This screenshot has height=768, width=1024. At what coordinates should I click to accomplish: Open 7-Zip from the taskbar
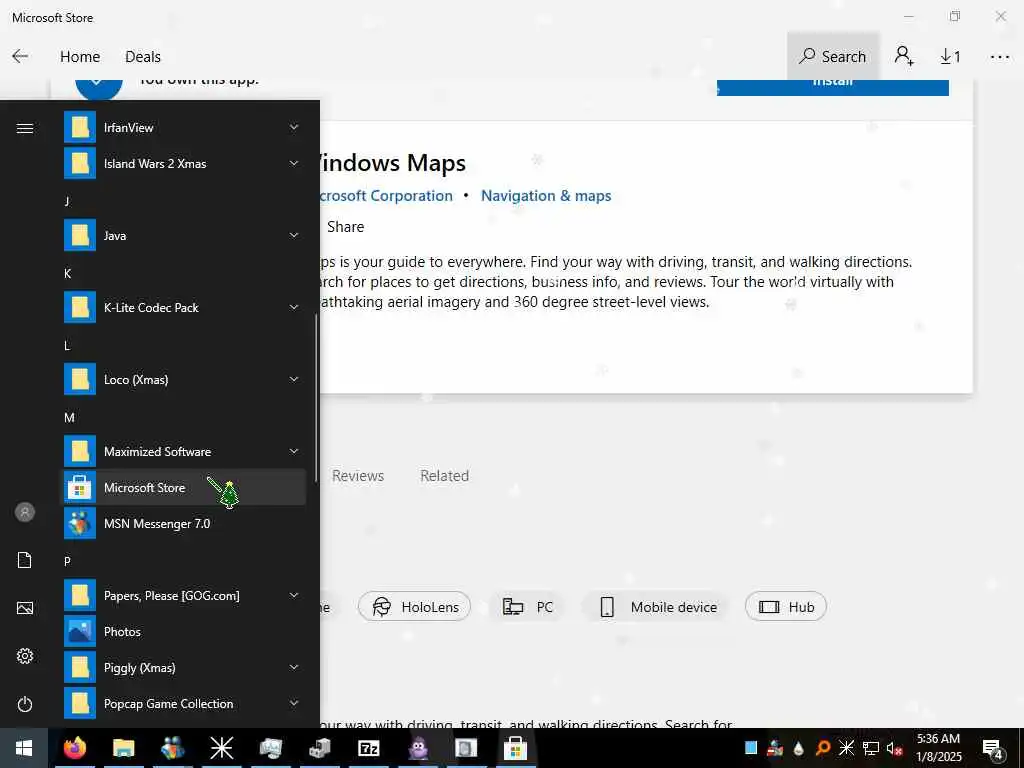point(368,748)
